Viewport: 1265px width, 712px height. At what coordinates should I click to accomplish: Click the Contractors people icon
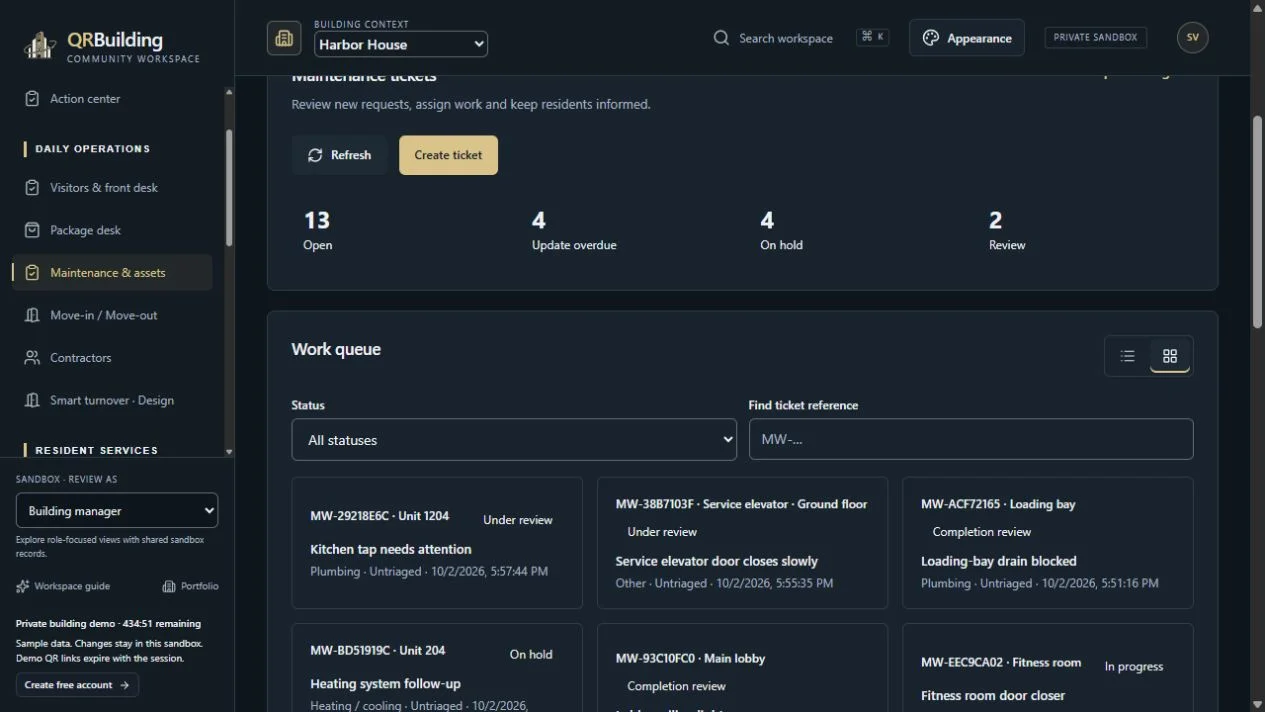pyautogui.click(x=32, y=357)
